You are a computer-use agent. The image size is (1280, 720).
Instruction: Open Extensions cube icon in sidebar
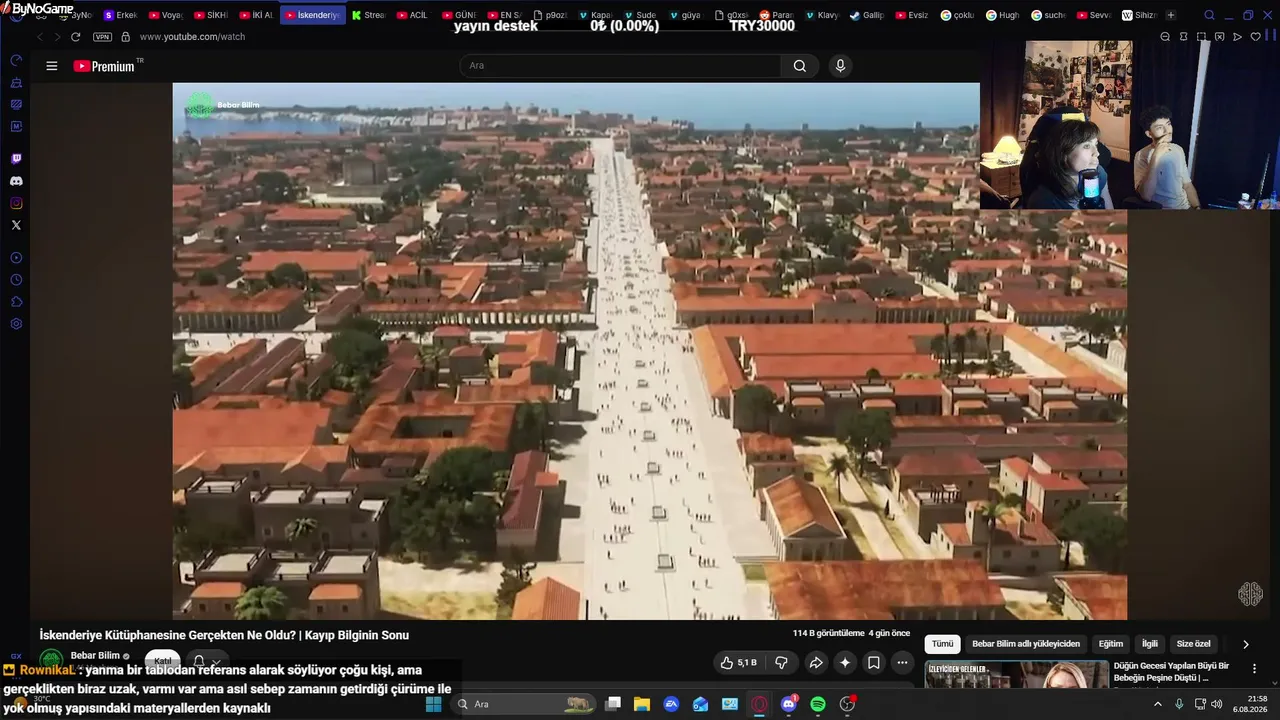[16, 302]
